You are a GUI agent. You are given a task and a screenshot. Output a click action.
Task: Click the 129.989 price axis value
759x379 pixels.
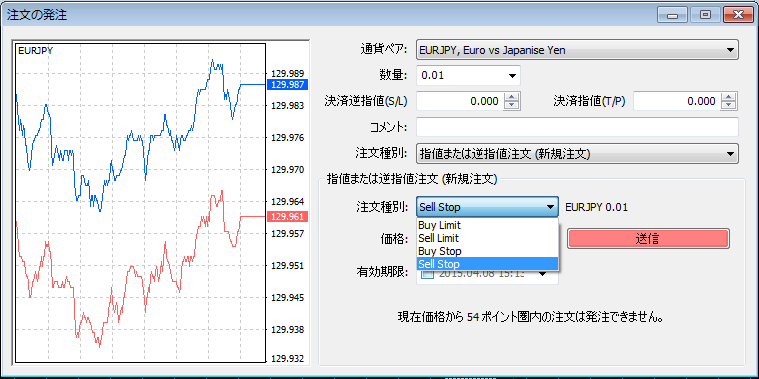click(x=288, y=74)
